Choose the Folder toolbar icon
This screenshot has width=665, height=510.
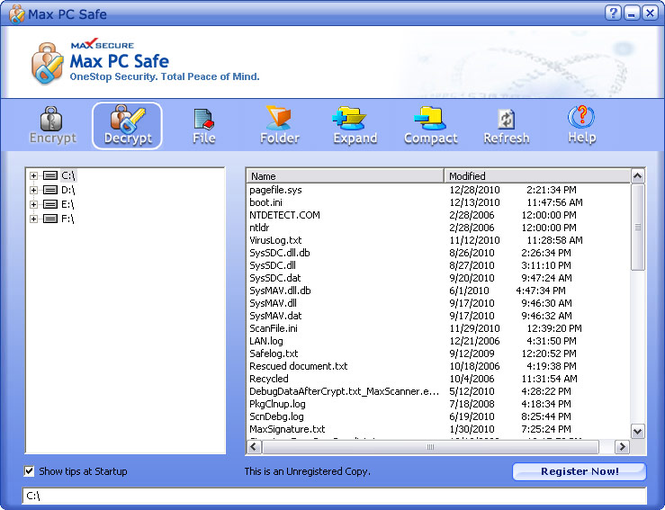coord(279,125)
